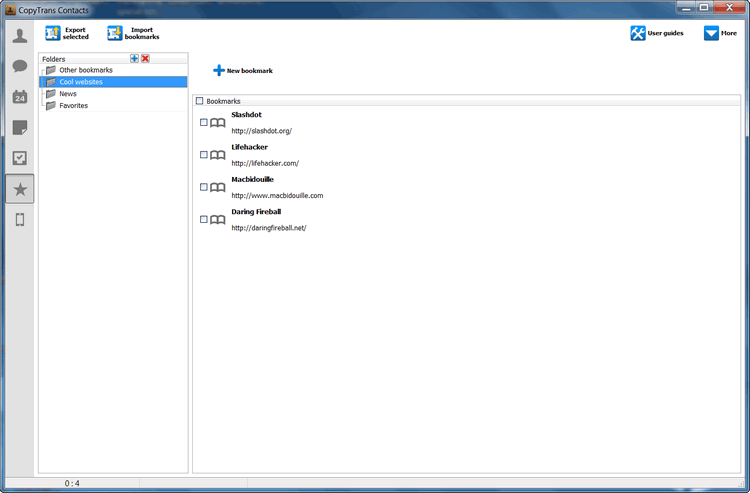This screenshot has height=493, width=750.
Task: Click the News folder icon
Action: (51, 94)
